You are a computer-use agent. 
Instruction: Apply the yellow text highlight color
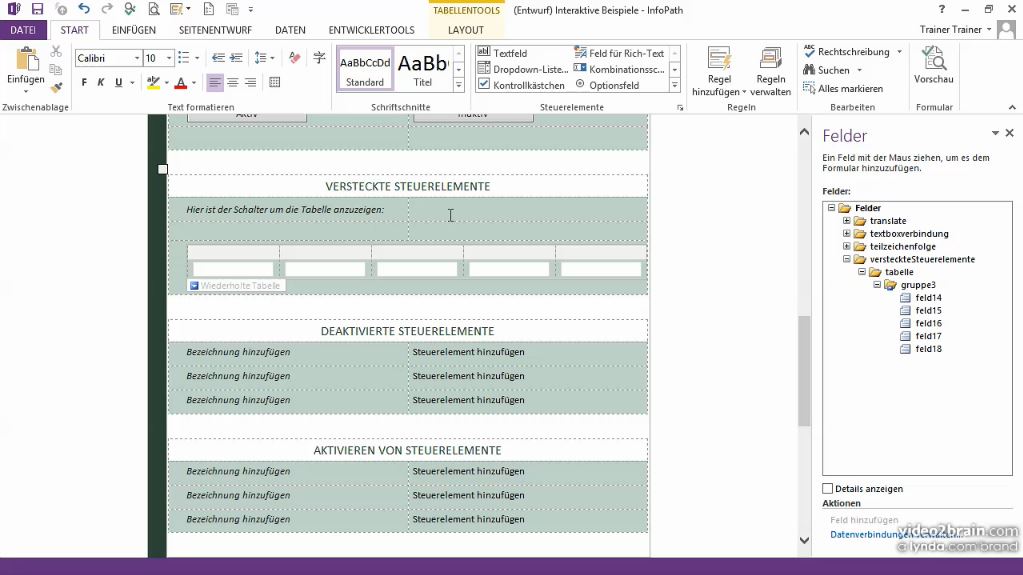tap(153, 82)
